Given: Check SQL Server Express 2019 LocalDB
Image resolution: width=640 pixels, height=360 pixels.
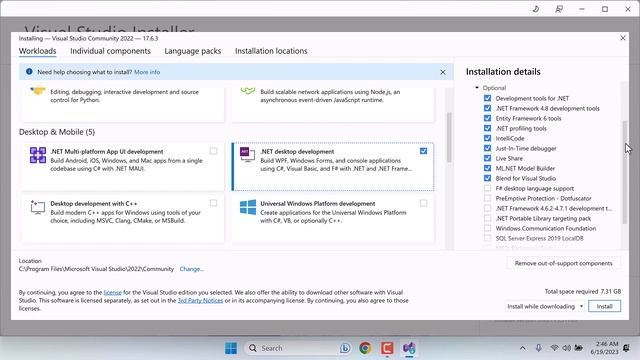Looking at the screenshot, I should (x=487, y=238).
